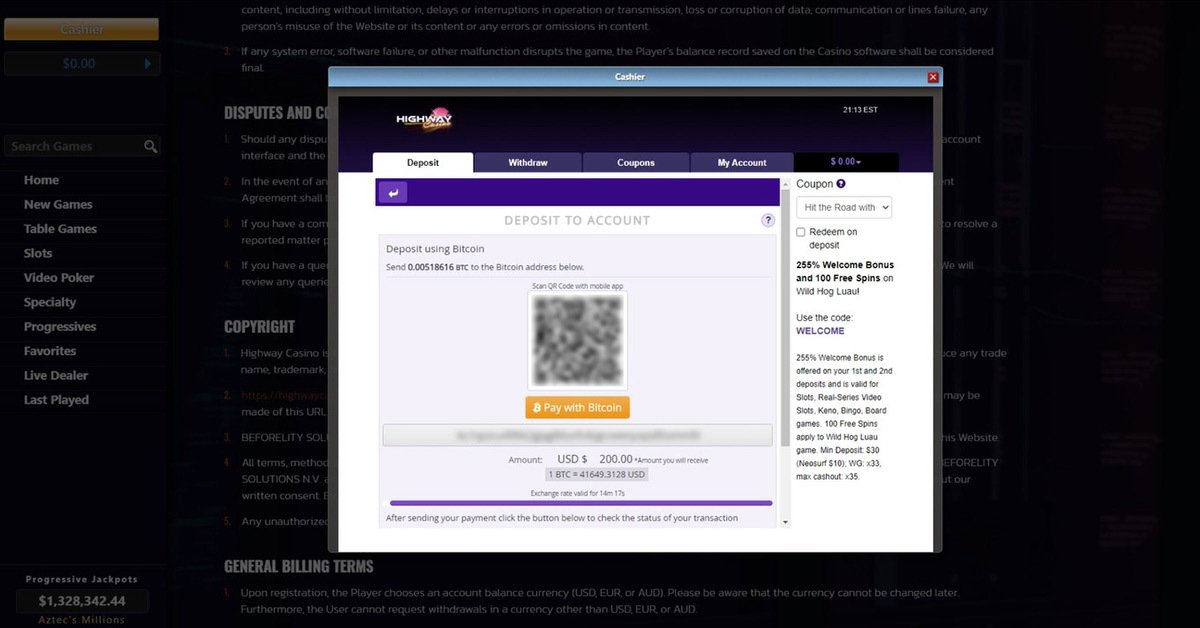Image resolution: width=1200 pixels, height=628 pixels.
Task: Click the deposit panel scrollbar down arrow
Action: point(785,522)
